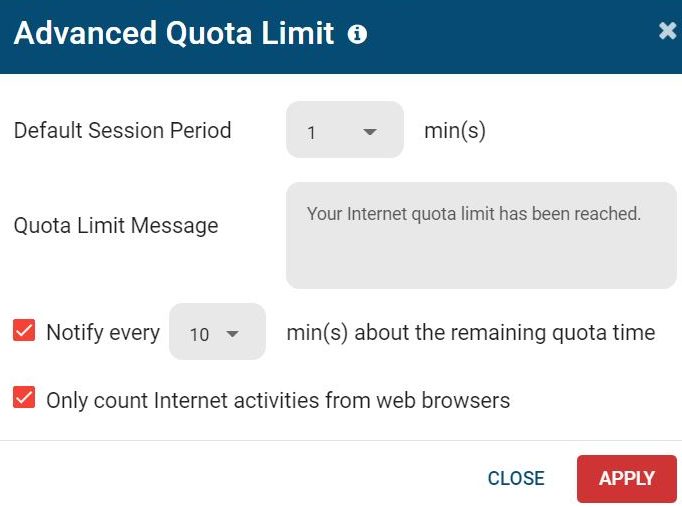
Task: Close the dialog using the X icon
Action: [667, 31]
